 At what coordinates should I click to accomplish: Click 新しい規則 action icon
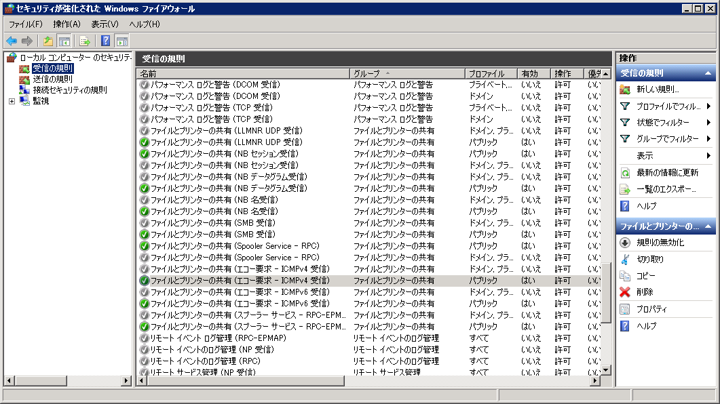(x=625, y=90)
